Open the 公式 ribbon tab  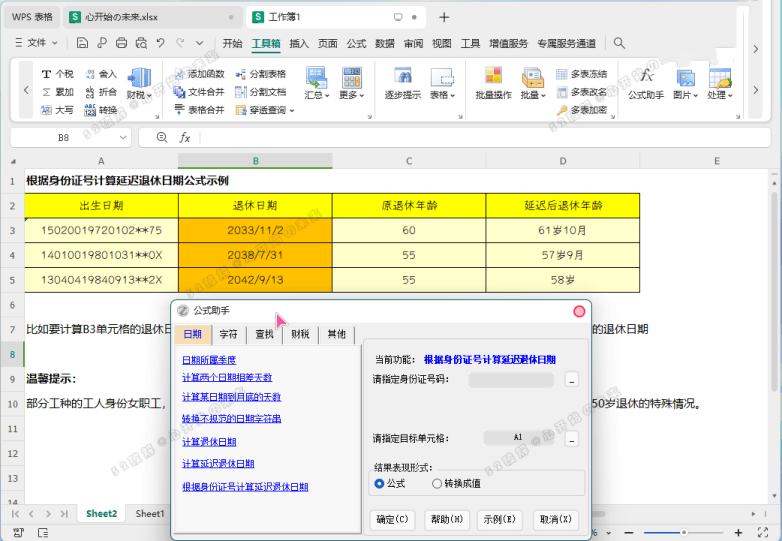[x=356, y=43]
